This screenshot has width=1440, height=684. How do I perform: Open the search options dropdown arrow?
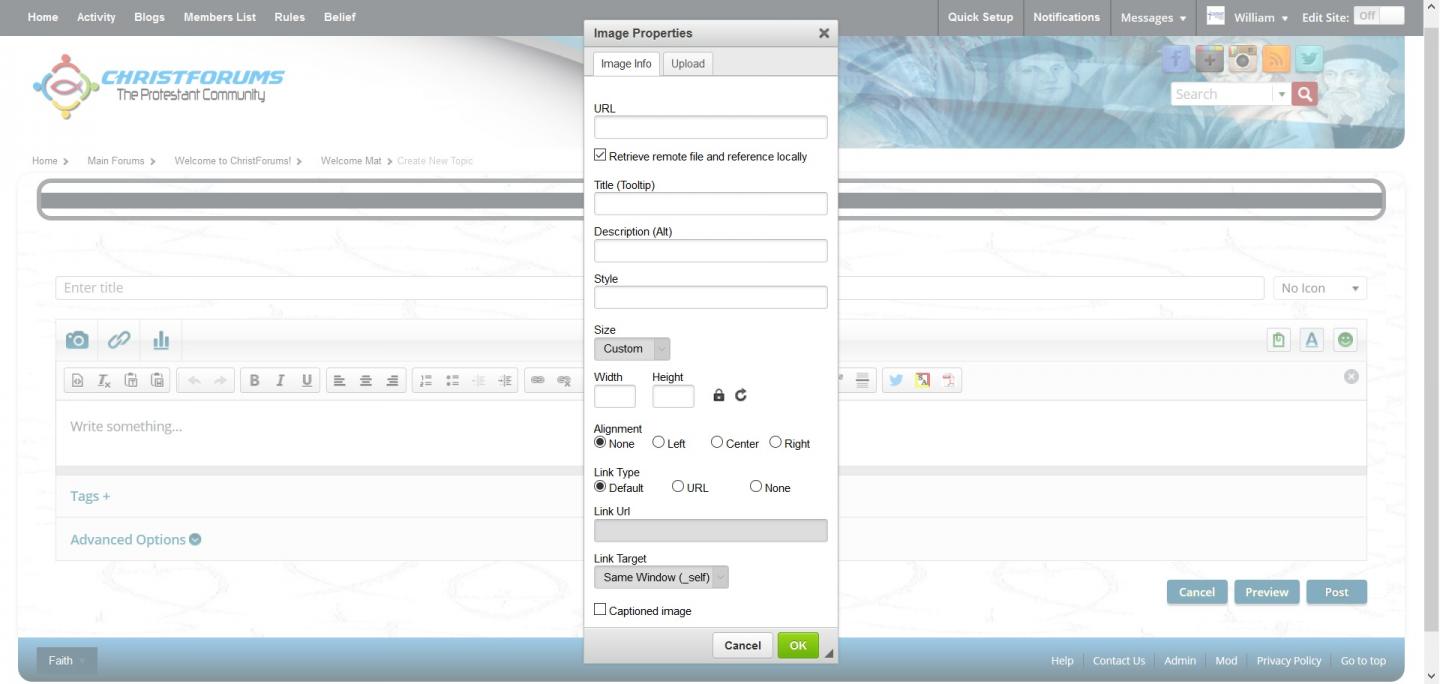1281,94
